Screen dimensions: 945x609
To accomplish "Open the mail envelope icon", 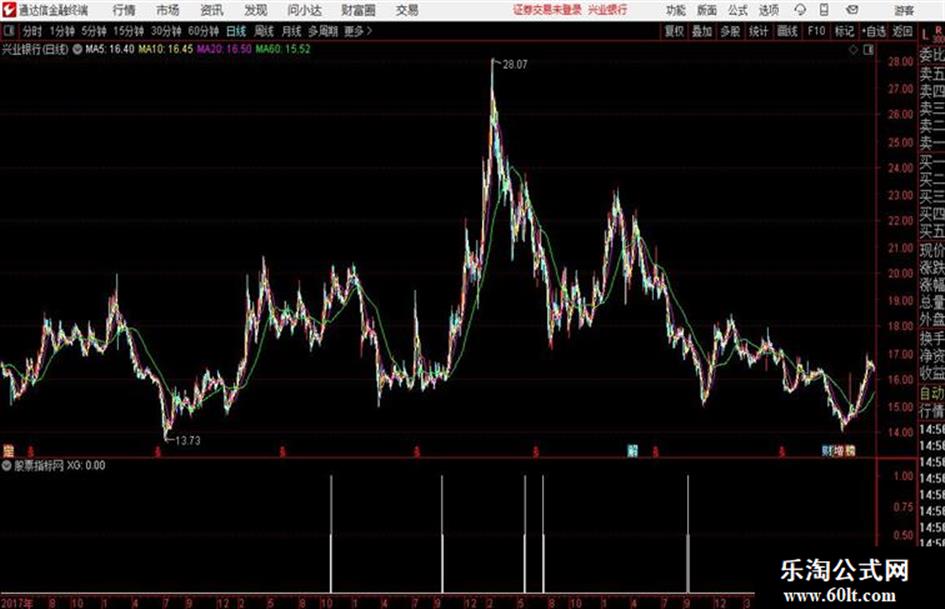I will tap(852, 10).
